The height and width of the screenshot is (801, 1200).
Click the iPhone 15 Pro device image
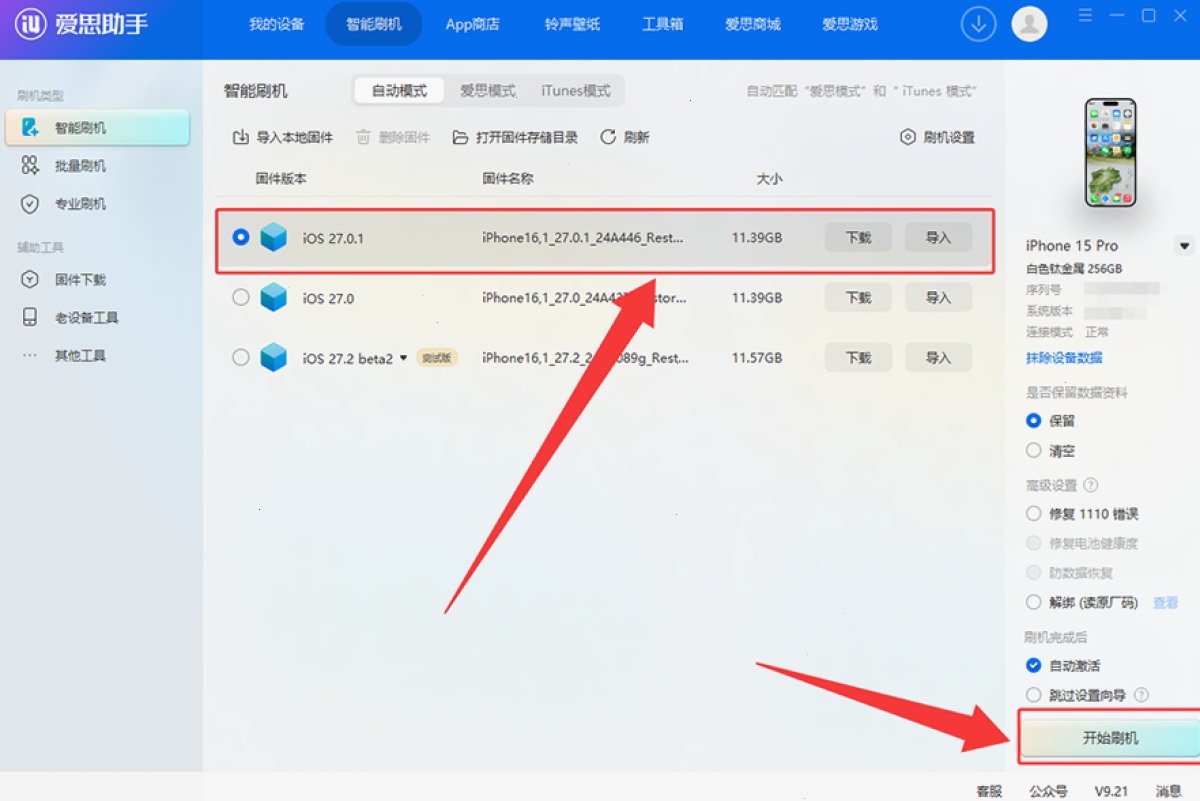point(1110,152)
